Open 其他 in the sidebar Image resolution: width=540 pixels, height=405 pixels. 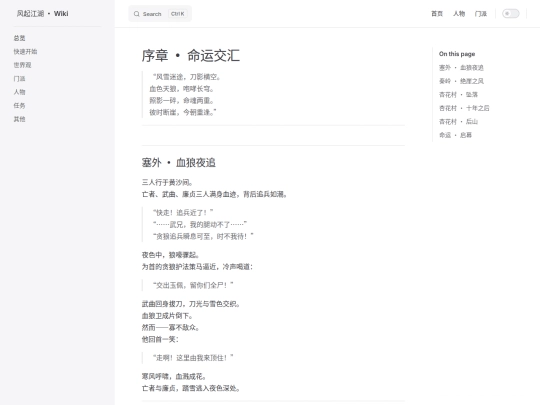19,119
